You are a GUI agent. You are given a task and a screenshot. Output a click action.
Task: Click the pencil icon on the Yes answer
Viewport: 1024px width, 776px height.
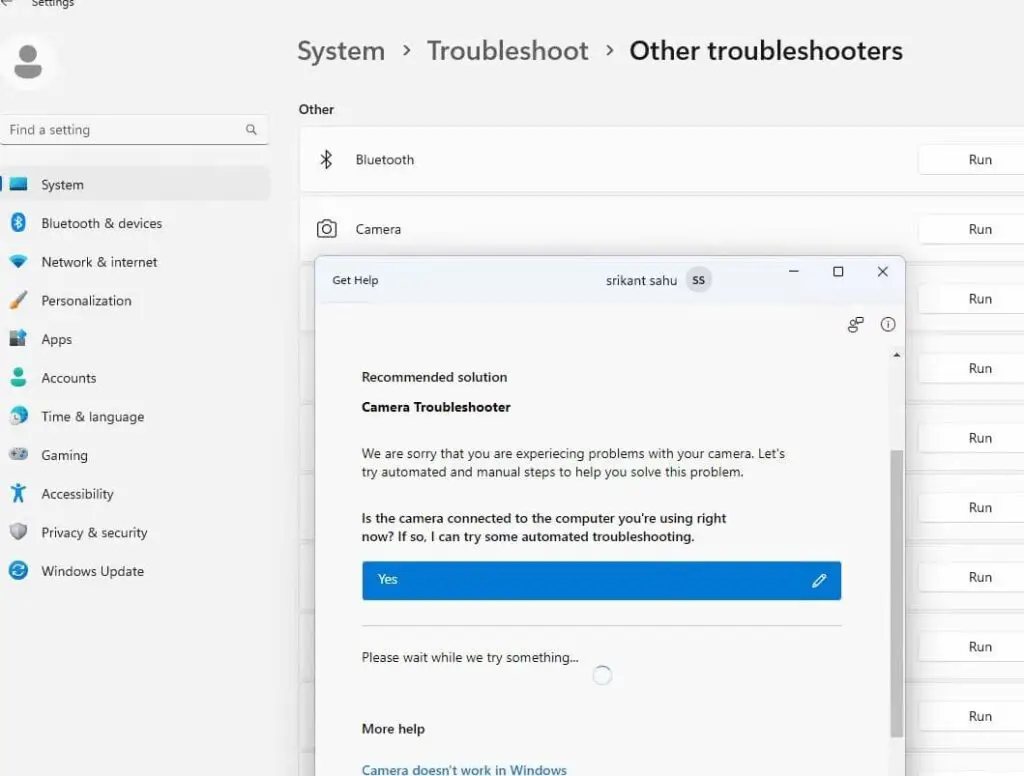tap(819, 580)
